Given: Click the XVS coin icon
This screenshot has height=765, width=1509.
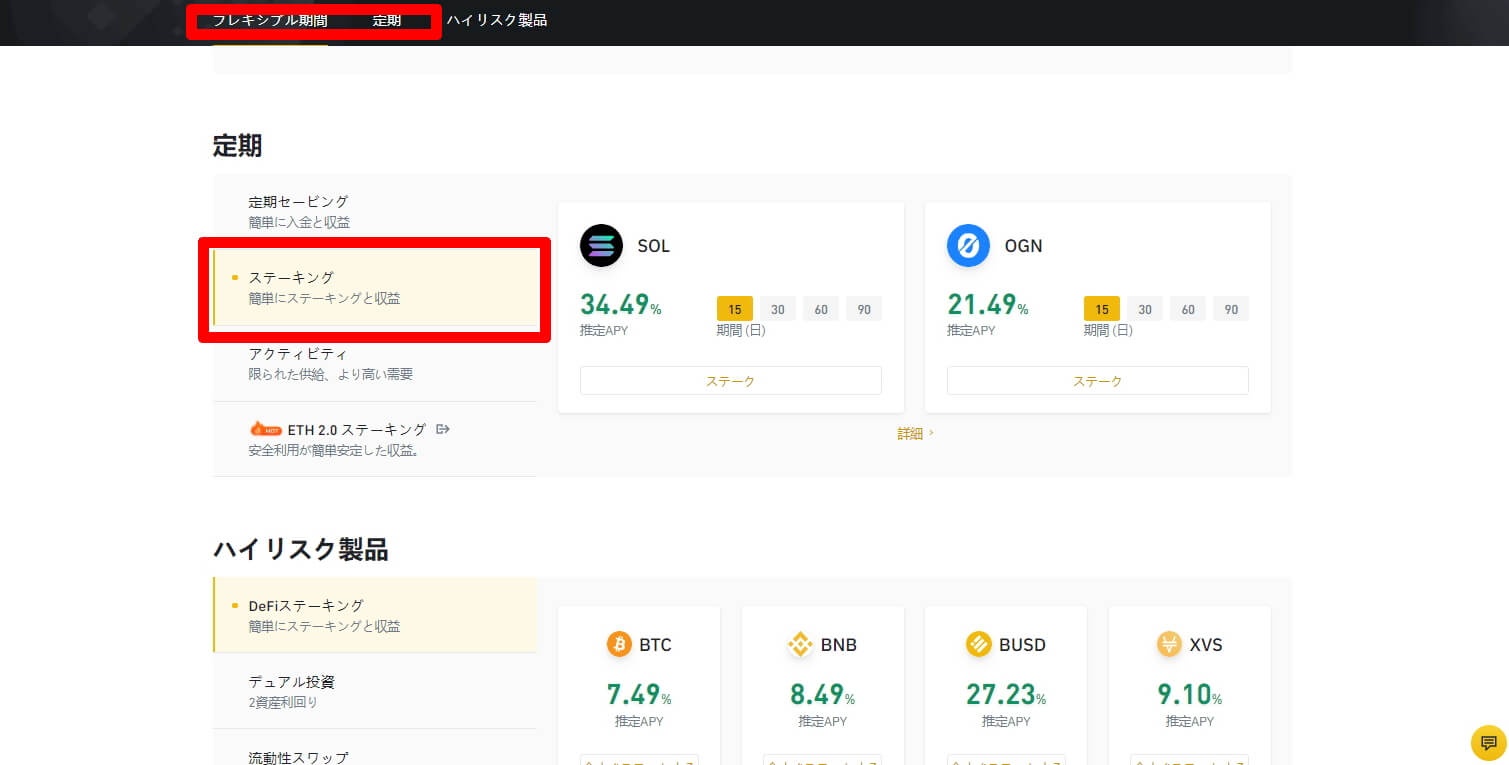Looking at the screenshot, I should pyautogui.click(x=1168, y=644).
